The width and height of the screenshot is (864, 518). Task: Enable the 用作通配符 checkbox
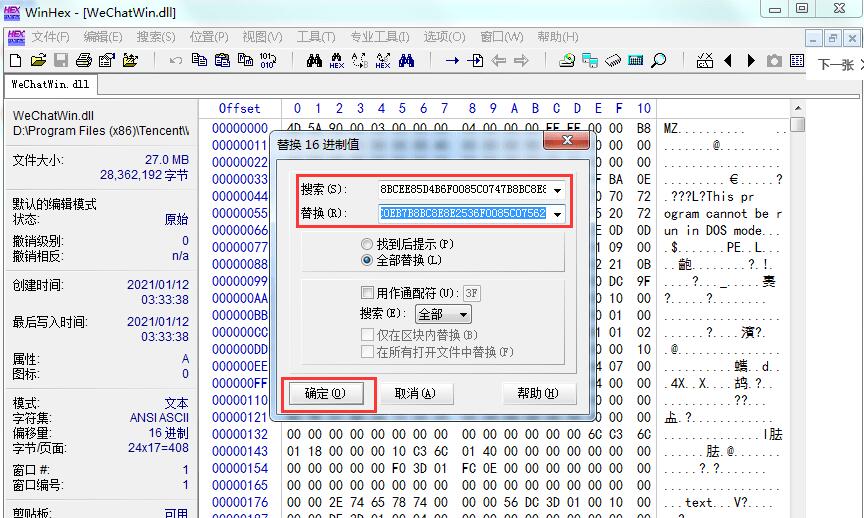click(367, 293)
